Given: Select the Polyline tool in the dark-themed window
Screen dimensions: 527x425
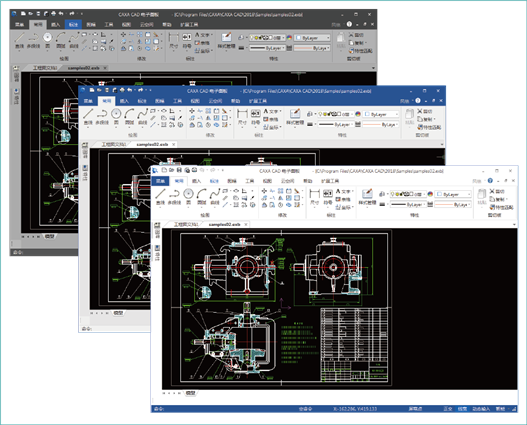Looking at the screenshot, I should 33,40.
